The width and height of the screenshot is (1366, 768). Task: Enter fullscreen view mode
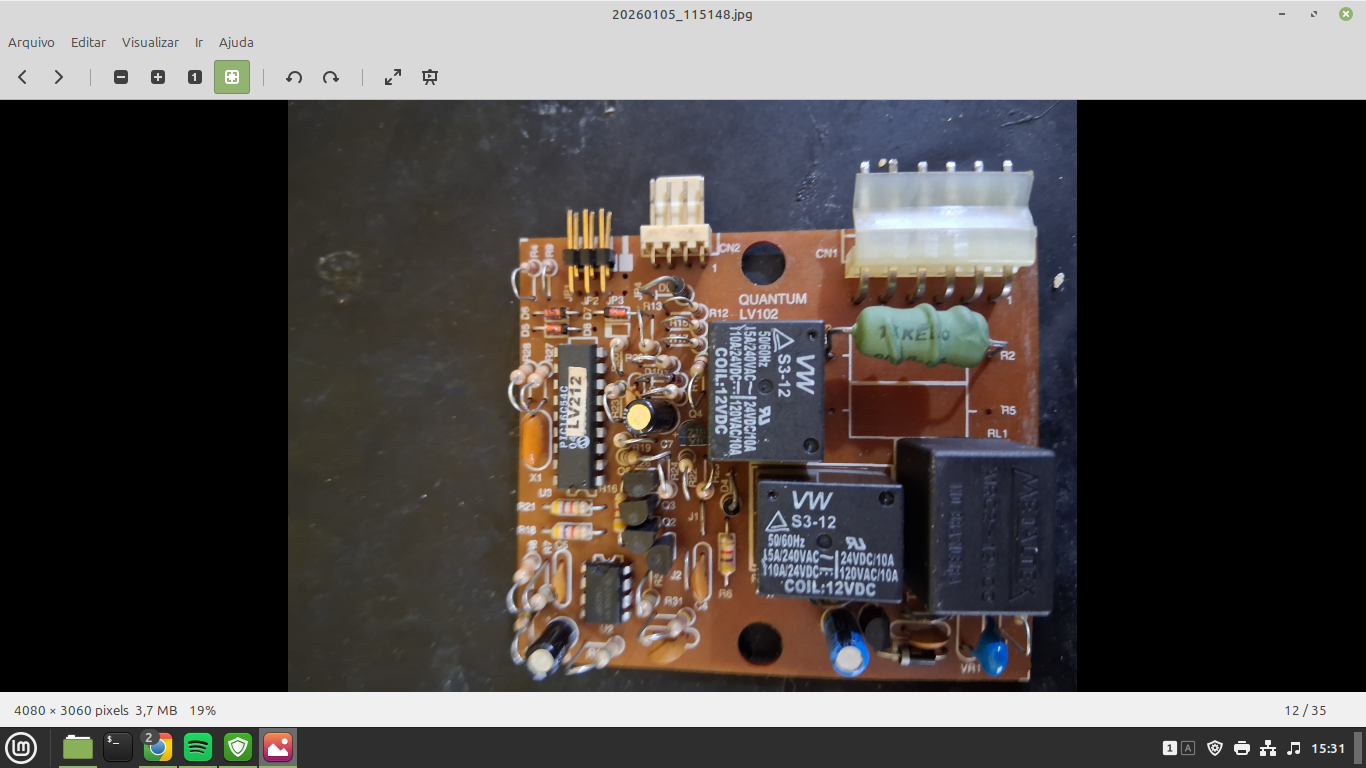pos(393,77)
